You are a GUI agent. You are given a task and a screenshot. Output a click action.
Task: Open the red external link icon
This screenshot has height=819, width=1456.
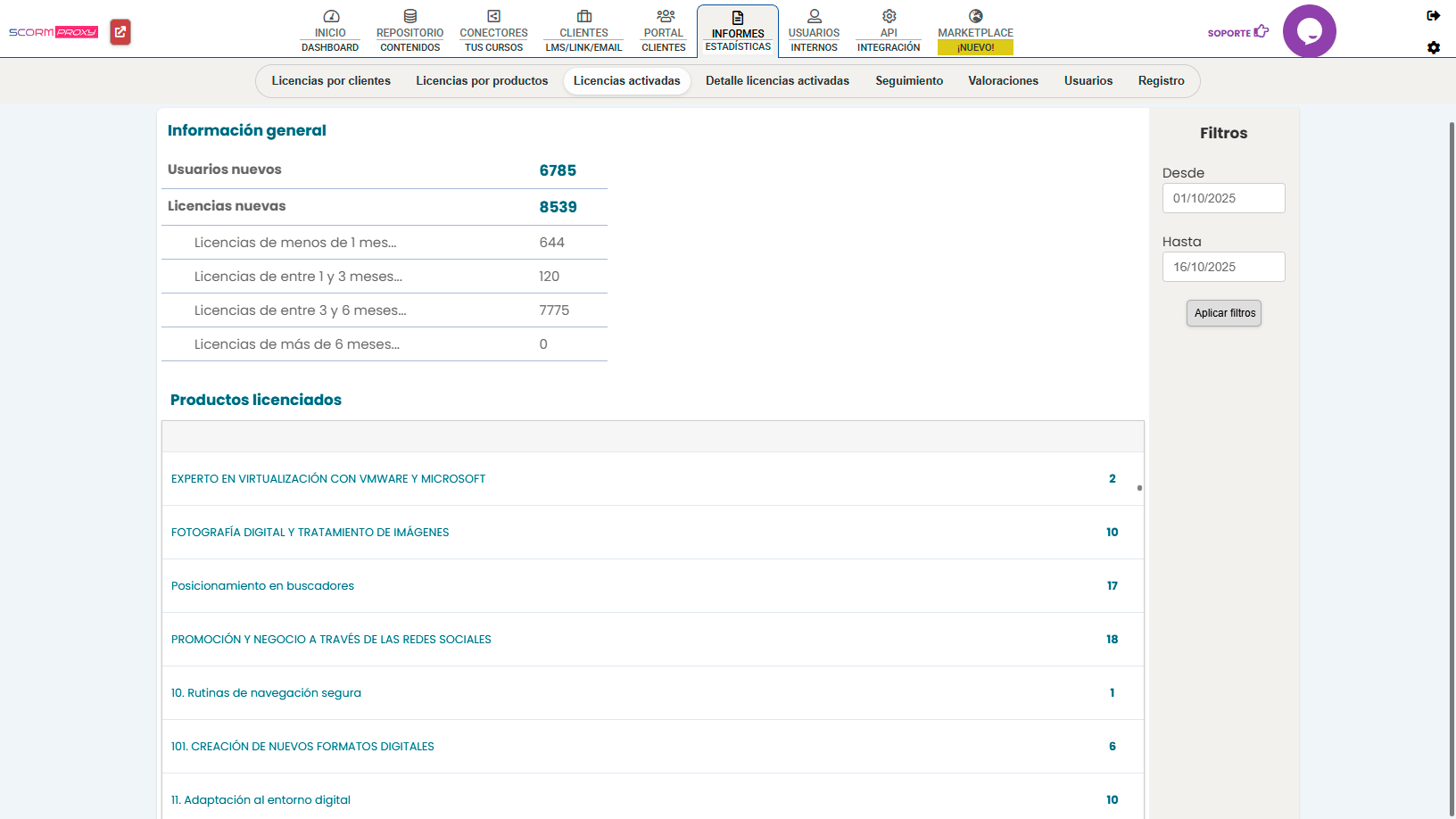[120, 32]
